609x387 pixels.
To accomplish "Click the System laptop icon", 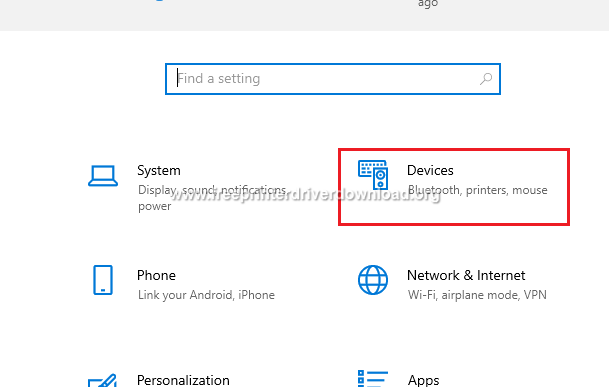I will pos(103,176).
